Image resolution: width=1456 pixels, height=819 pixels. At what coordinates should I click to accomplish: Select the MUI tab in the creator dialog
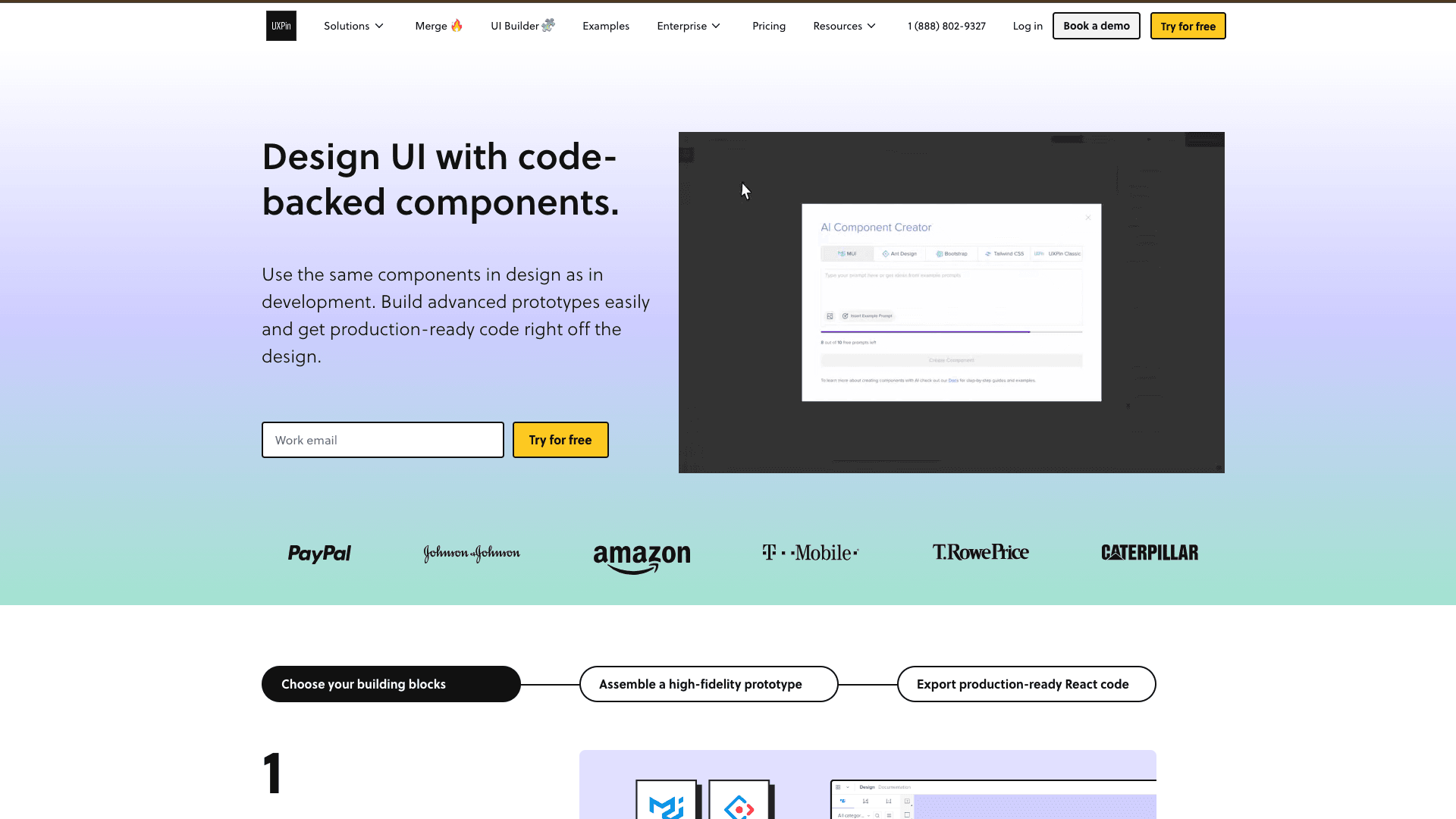point(847,254)
